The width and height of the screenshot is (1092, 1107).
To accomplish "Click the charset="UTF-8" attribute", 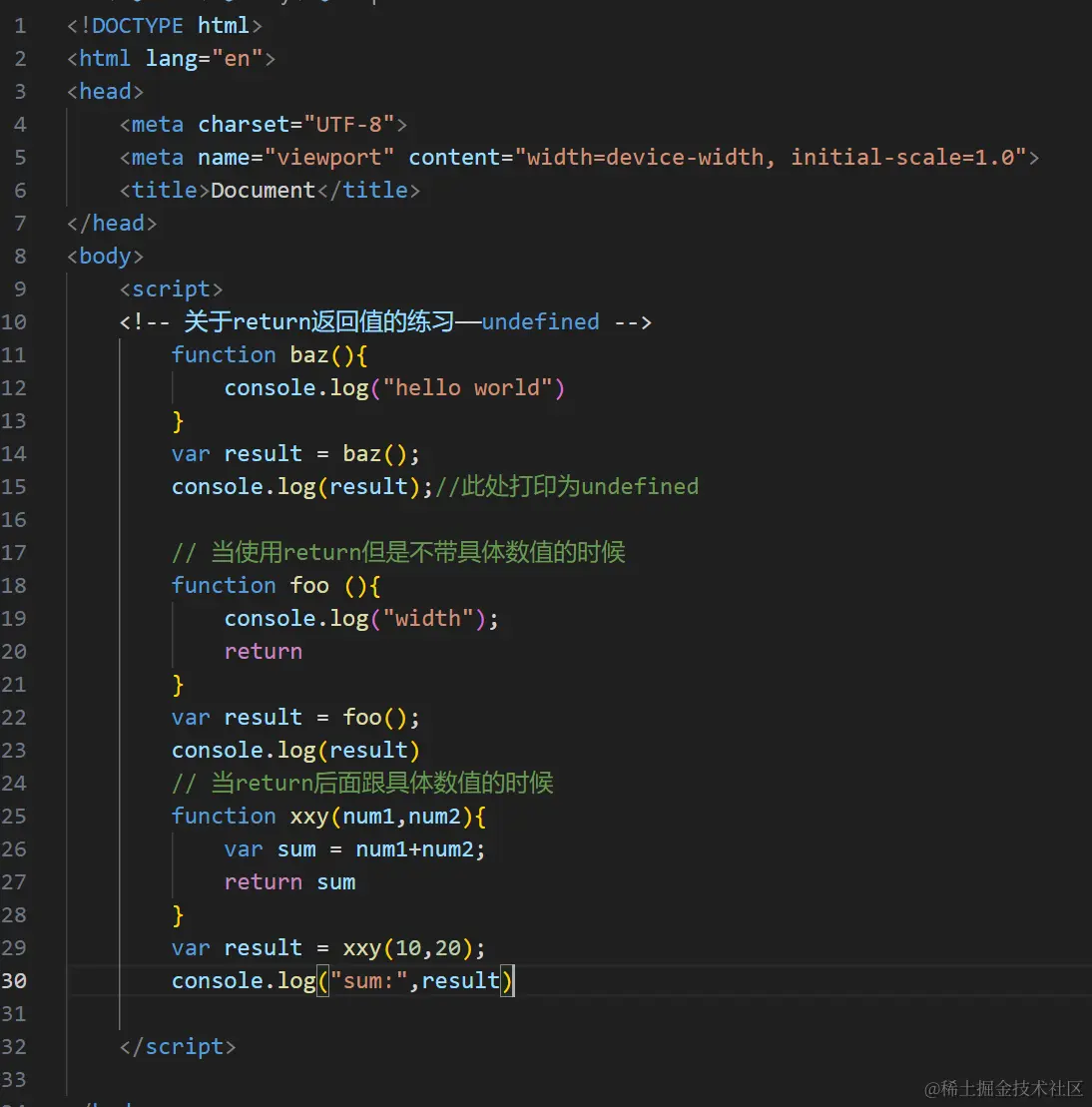I will [x=295, y=125].
